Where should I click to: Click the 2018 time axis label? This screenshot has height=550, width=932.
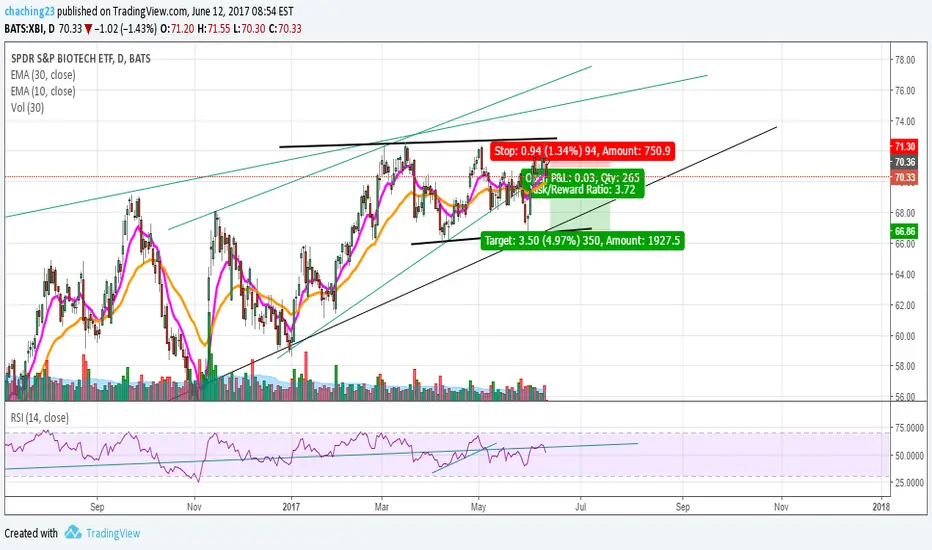click(881, 507)
